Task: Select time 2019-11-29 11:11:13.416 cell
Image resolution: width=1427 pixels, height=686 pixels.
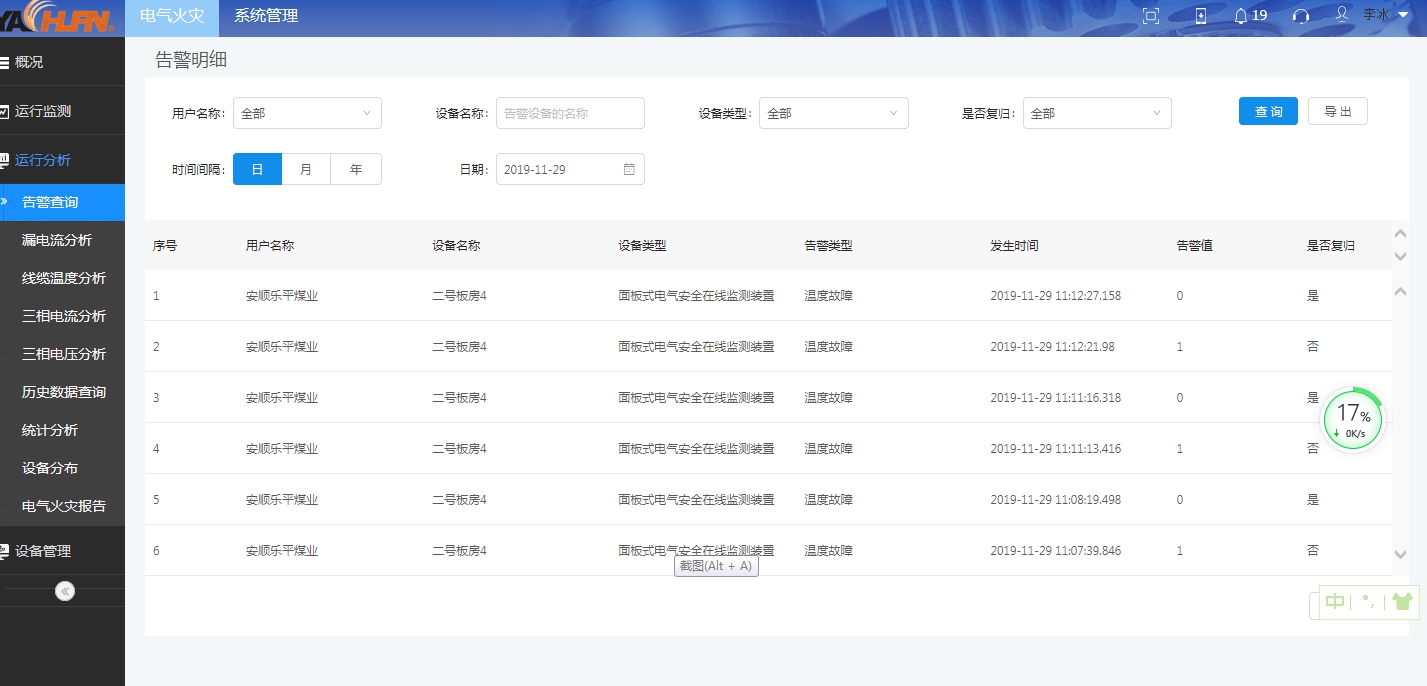Action: click(x=1055, y=448)
